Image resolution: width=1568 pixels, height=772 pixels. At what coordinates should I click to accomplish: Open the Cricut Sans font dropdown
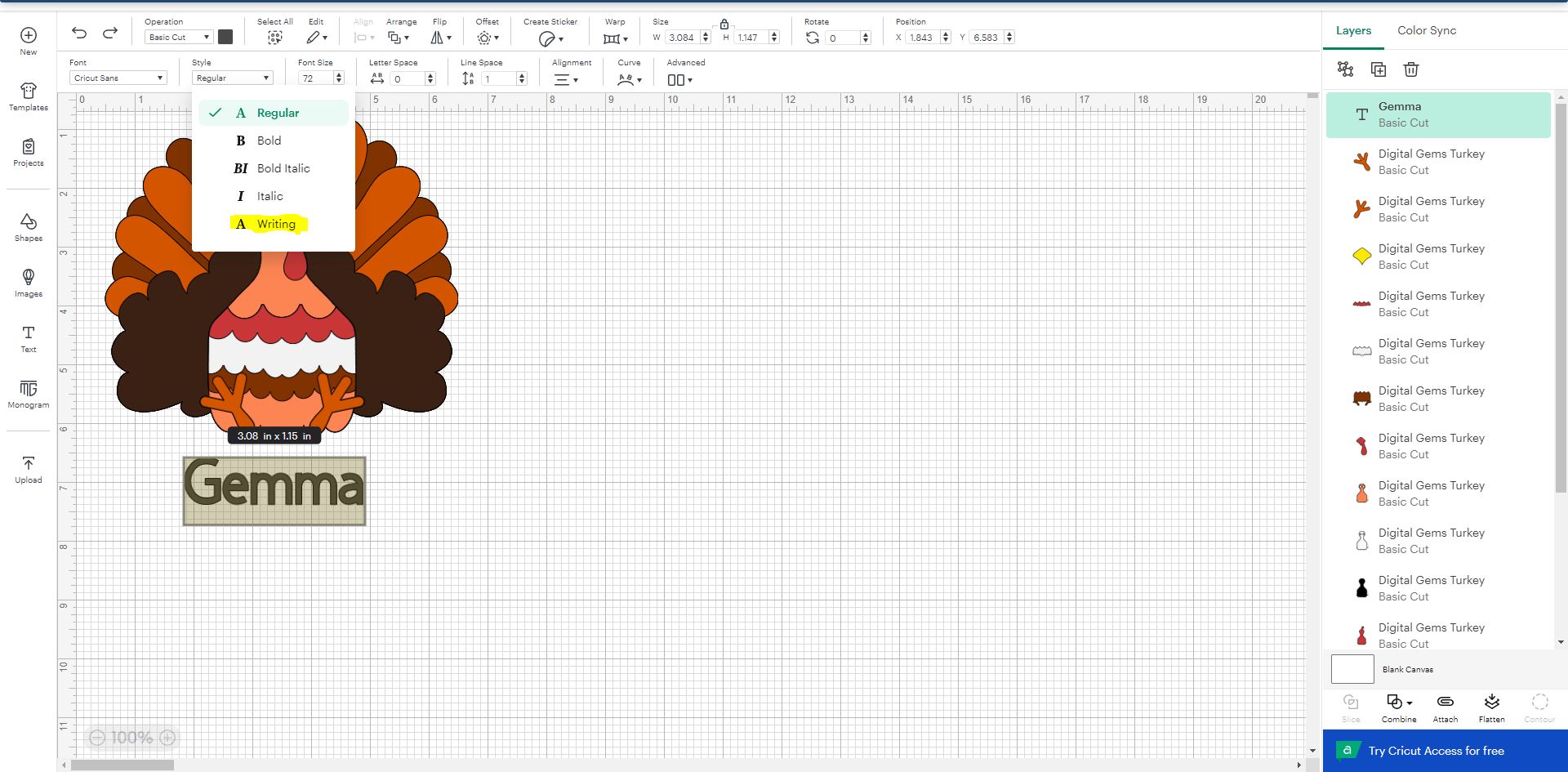pos(118,78)
